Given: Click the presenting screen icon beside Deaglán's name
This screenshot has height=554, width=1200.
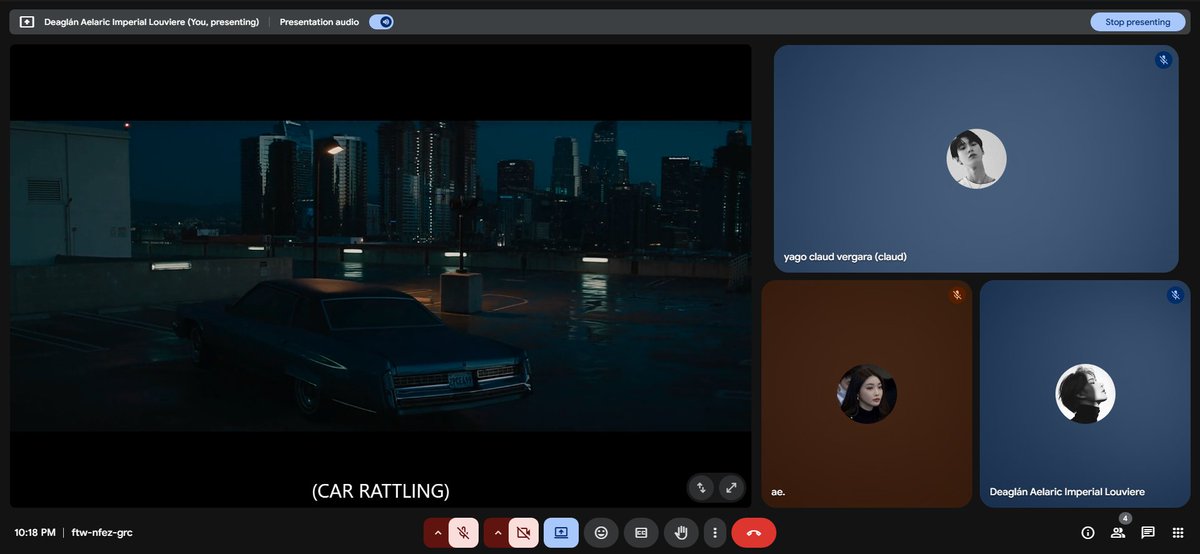Looking at the screenshot, I should [x=27, y=22].
